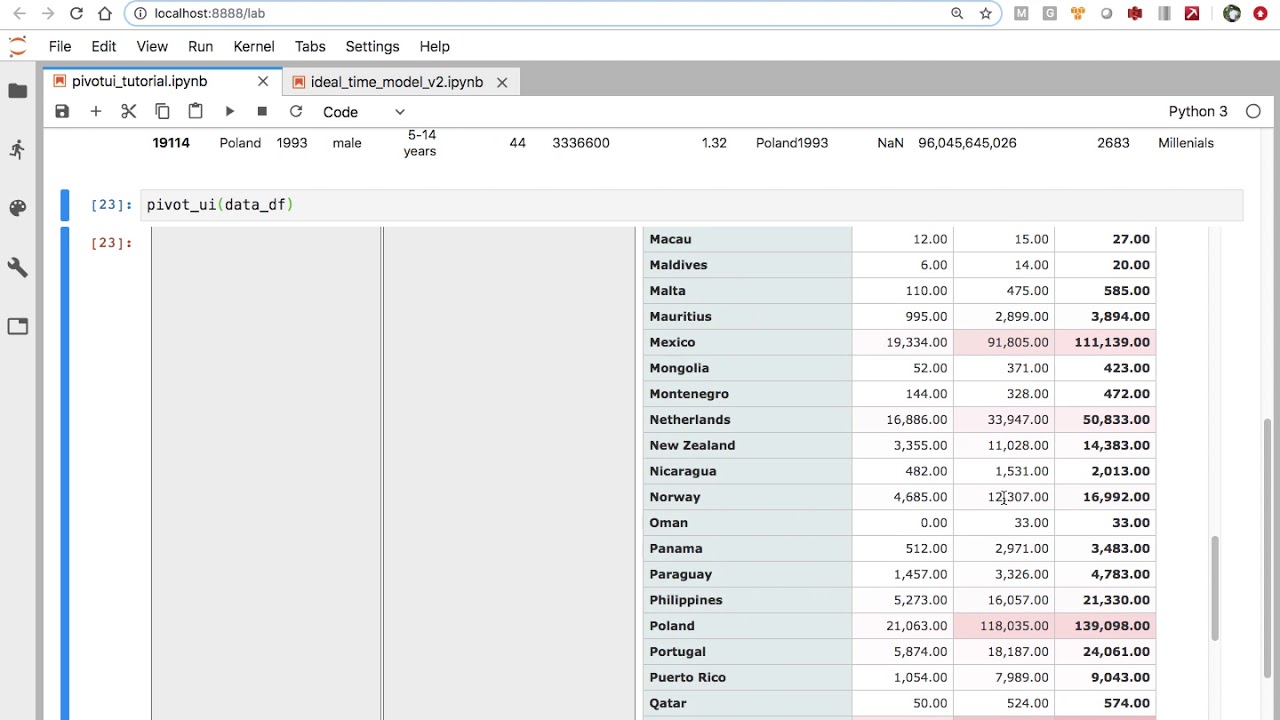Open the browser zoom magnifier icon
The height and width of the screenshot is (720, 1280).
pyautogui.click(x=957, y=14)
